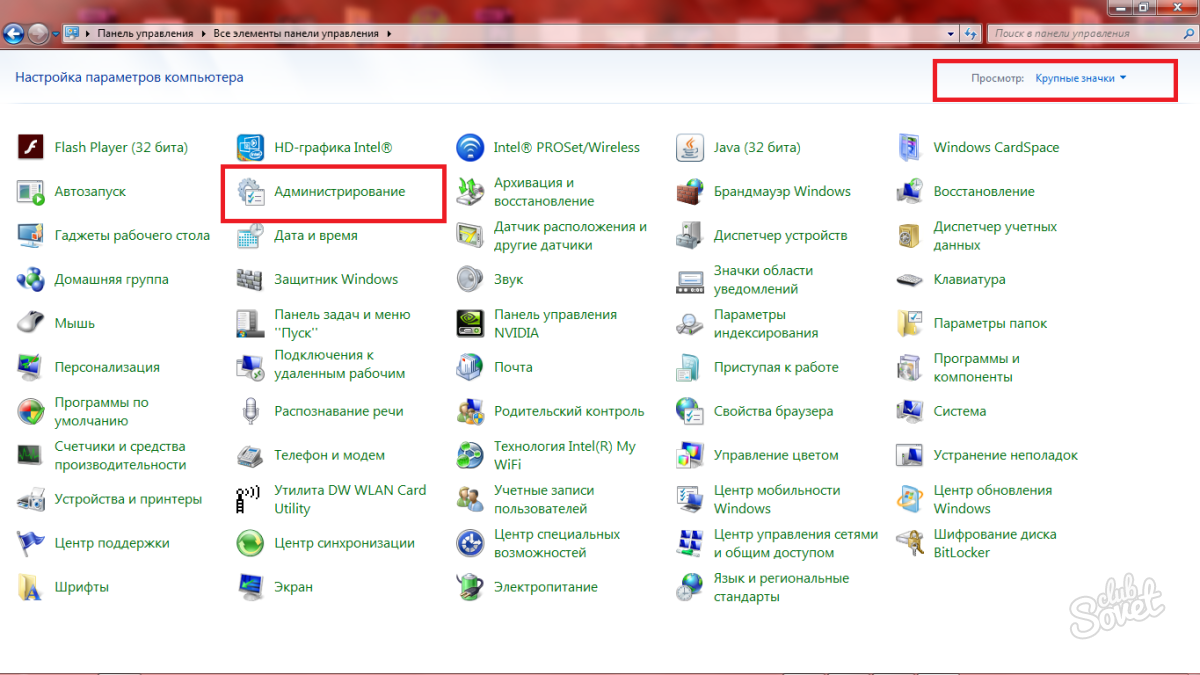Viewport: 1200px width, 675px height.
Task: Click the Администрирование gear icon
Action: [x=249, y=191]
